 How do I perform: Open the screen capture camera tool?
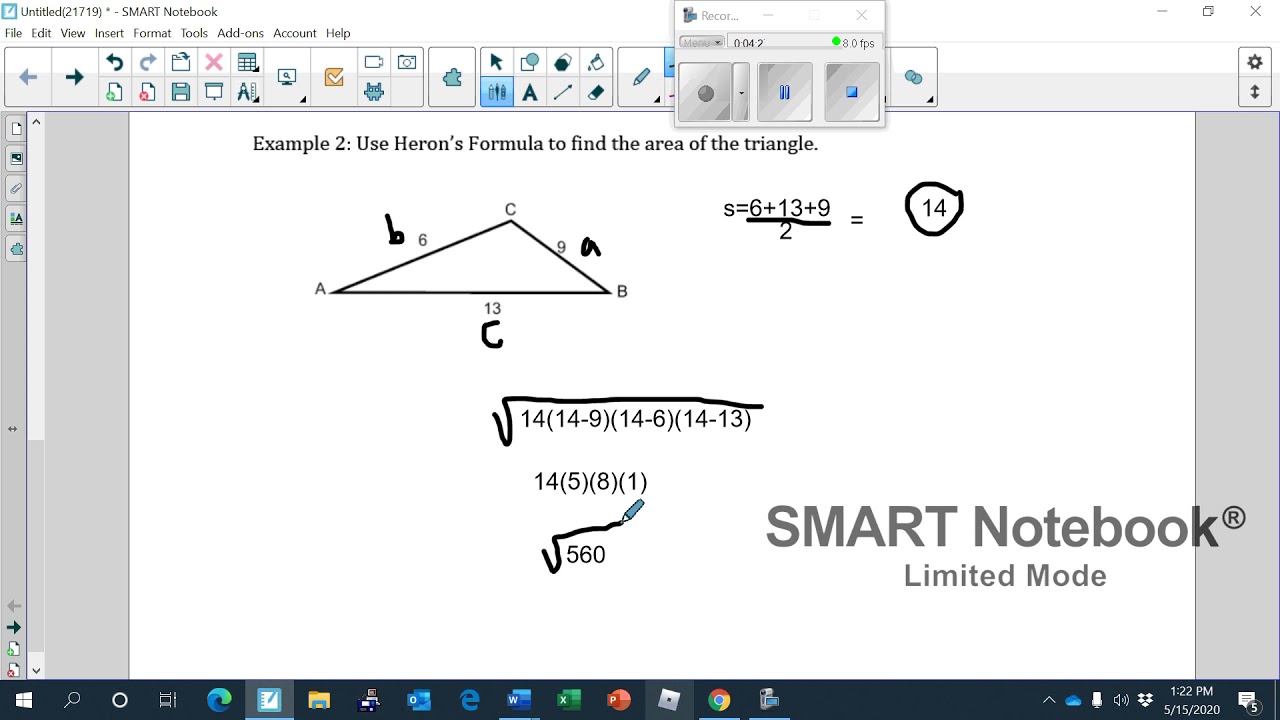tap(407, 63)
